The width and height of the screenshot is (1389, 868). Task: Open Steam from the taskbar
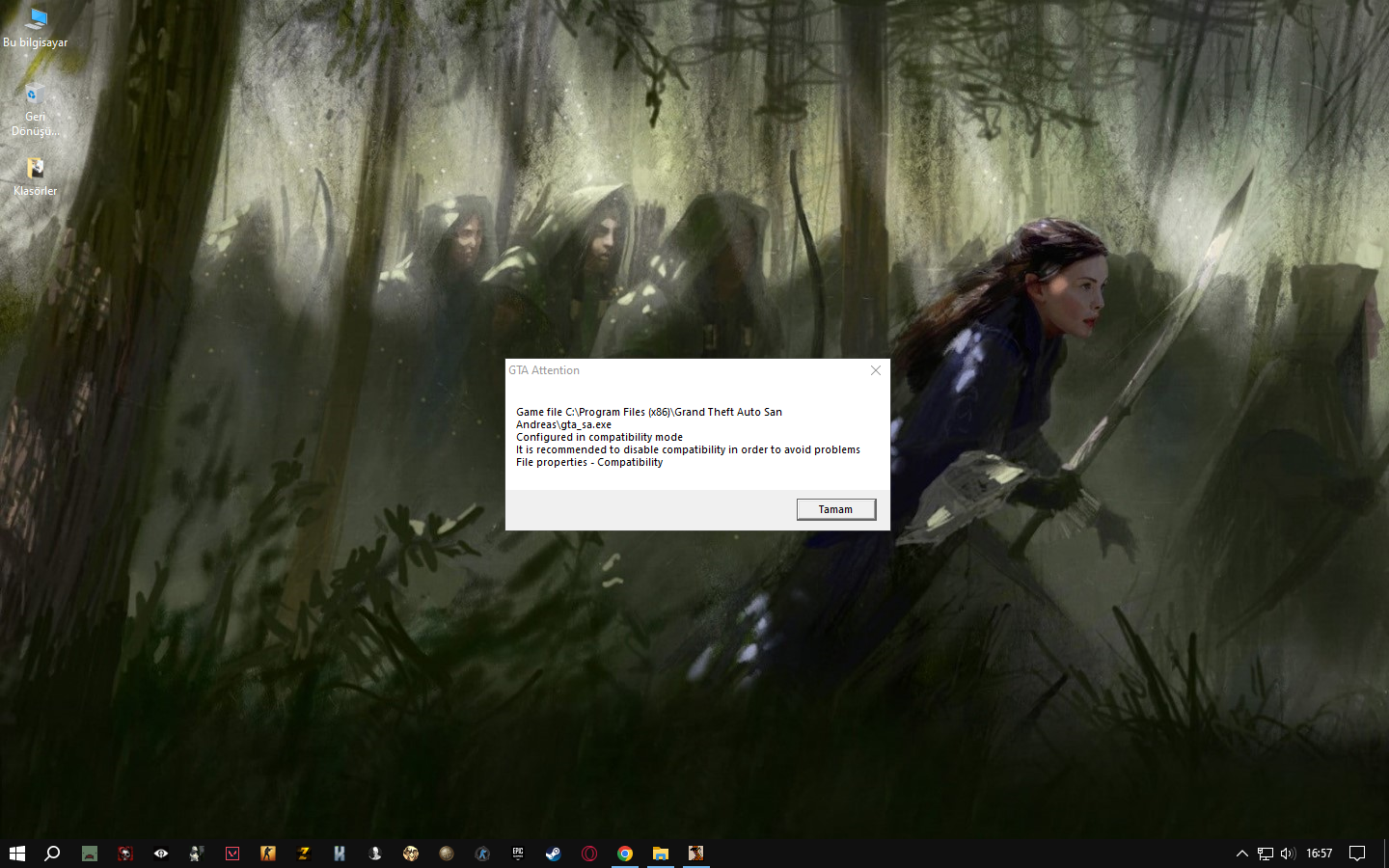(554, 854)
